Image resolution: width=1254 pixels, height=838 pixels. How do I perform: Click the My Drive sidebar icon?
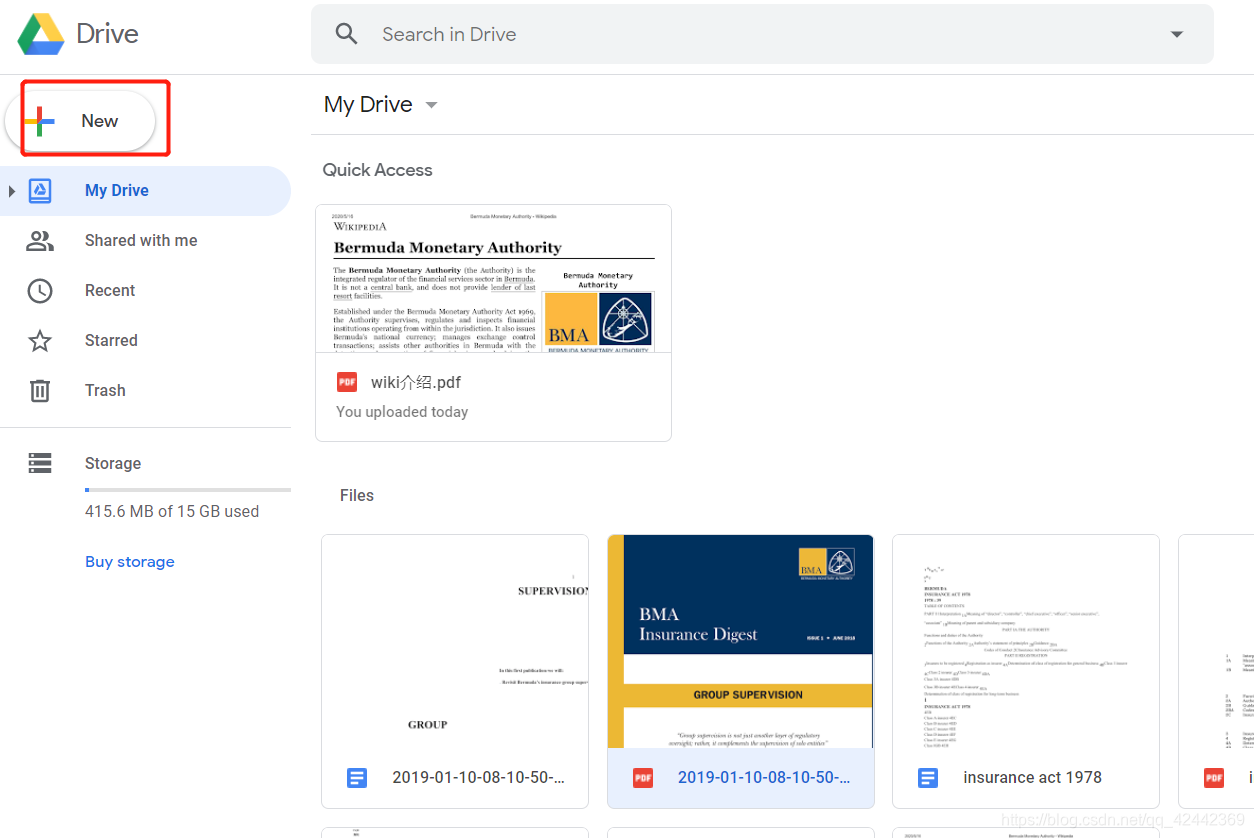40,191
